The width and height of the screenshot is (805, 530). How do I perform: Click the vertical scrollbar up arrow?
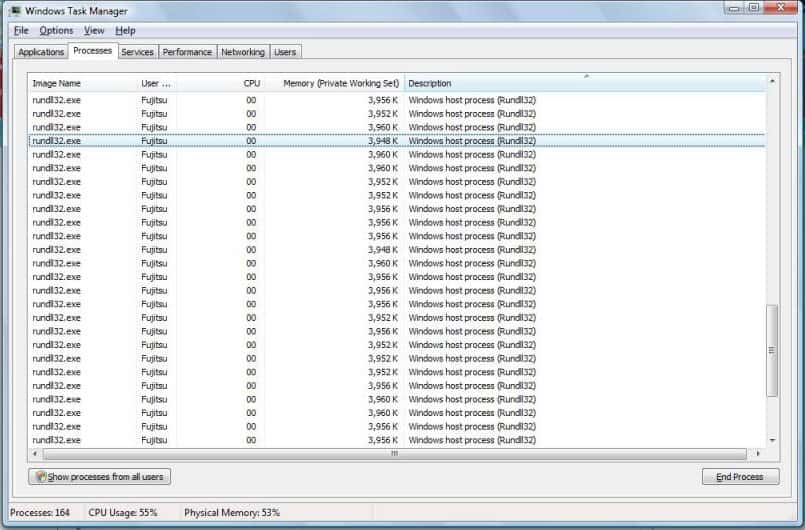772,81
